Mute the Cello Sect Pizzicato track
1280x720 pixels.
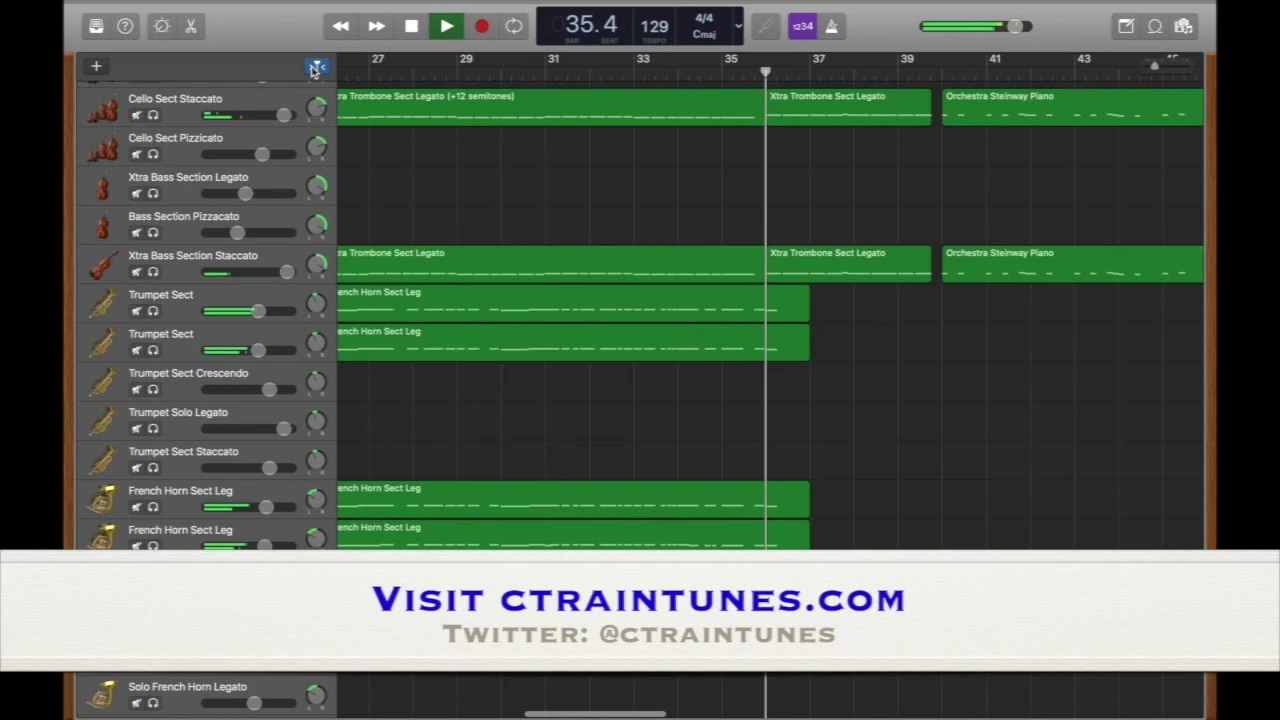pos(137,154)
